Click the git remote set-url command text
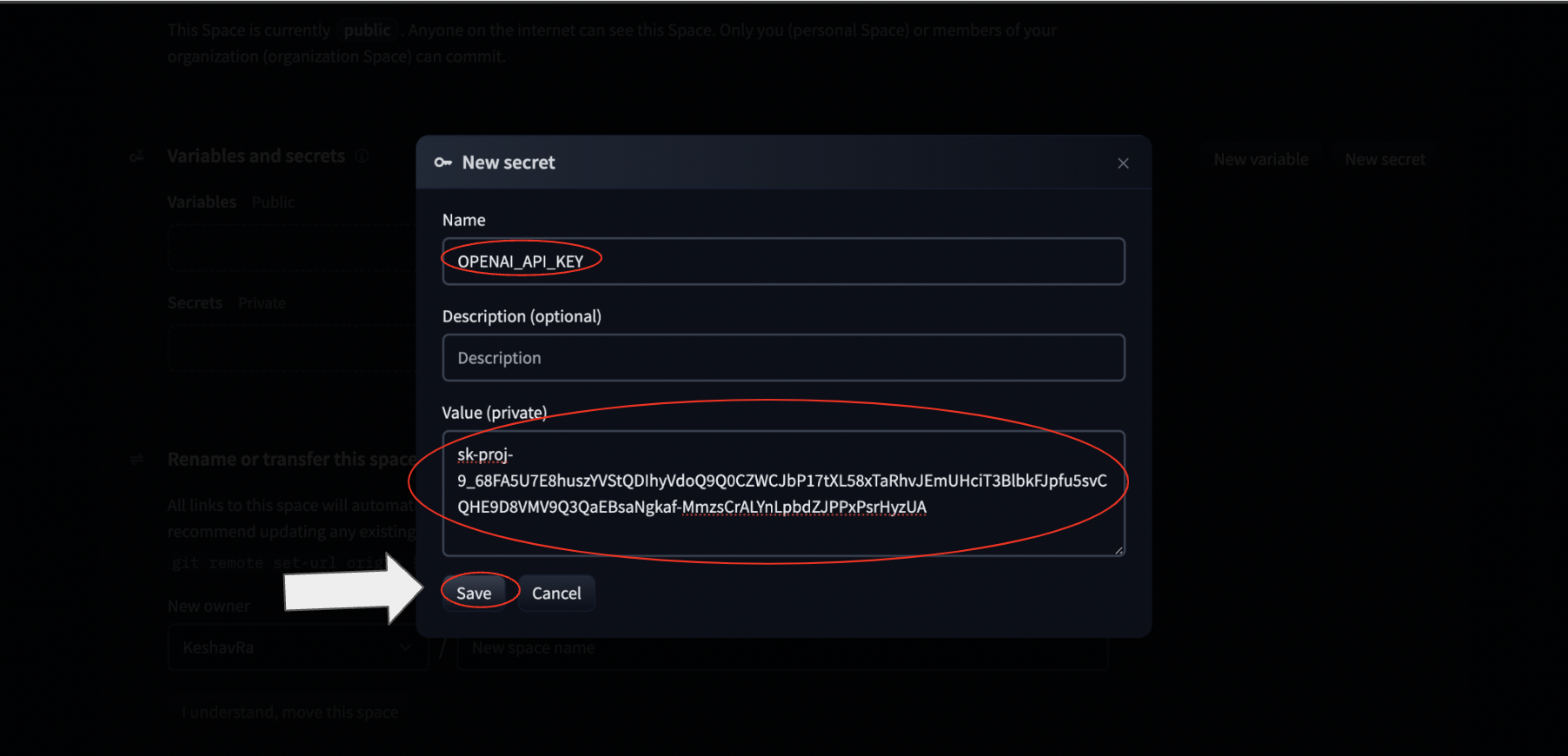 pos(278,563)
